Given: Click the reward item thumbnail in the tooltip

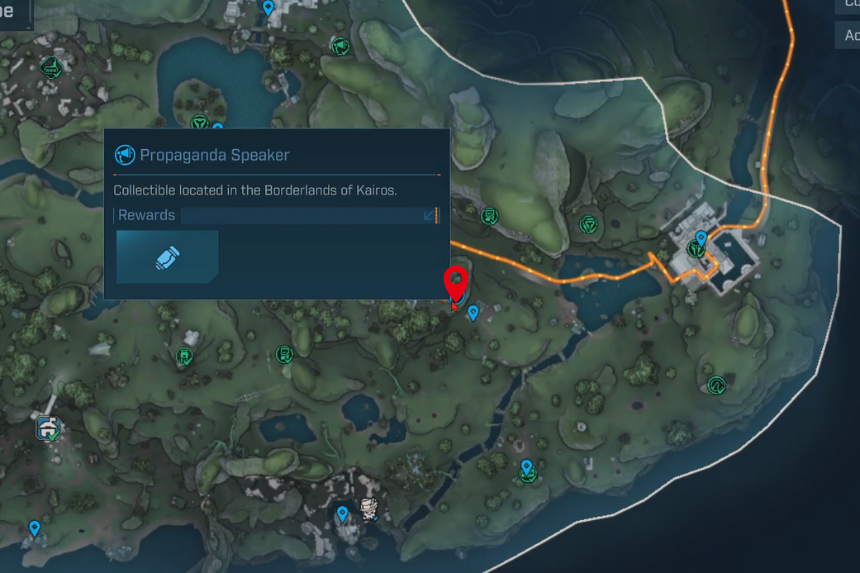Looking at the screenshot, I should (167, 257).
